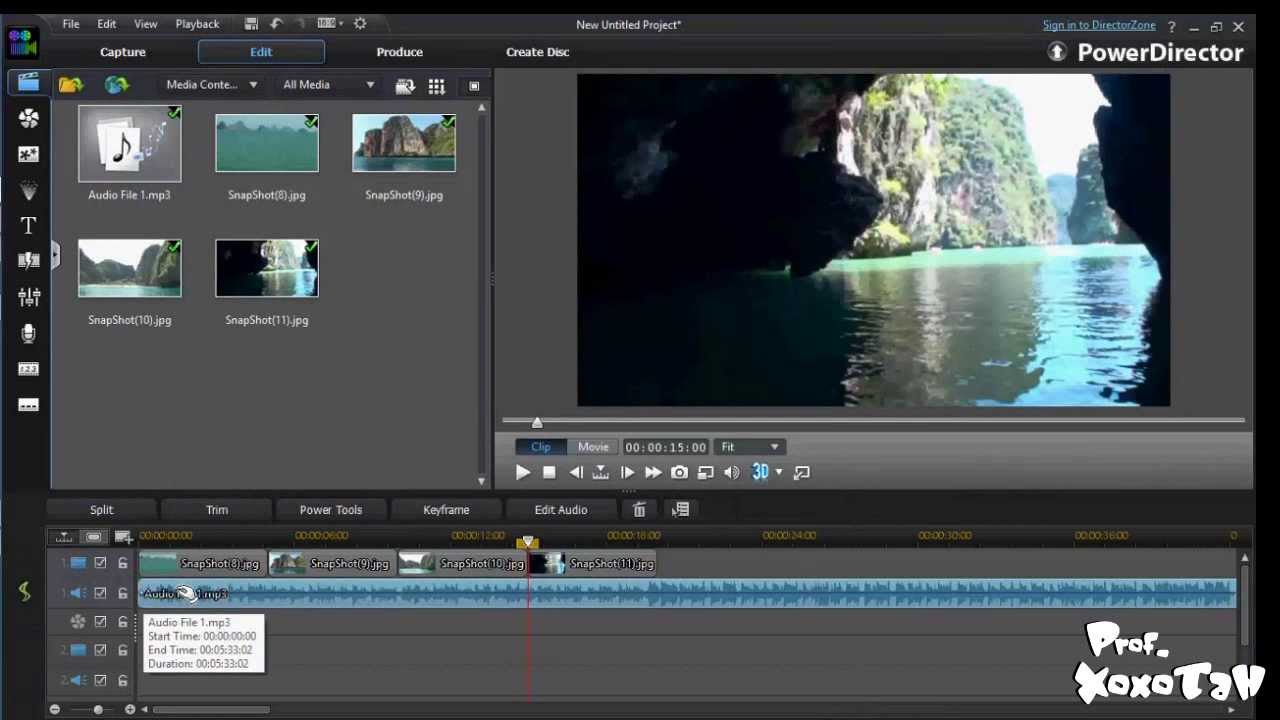The image size is (1280, 720).
Task: Switch to the Produce tab
Action: click(400, 52)
